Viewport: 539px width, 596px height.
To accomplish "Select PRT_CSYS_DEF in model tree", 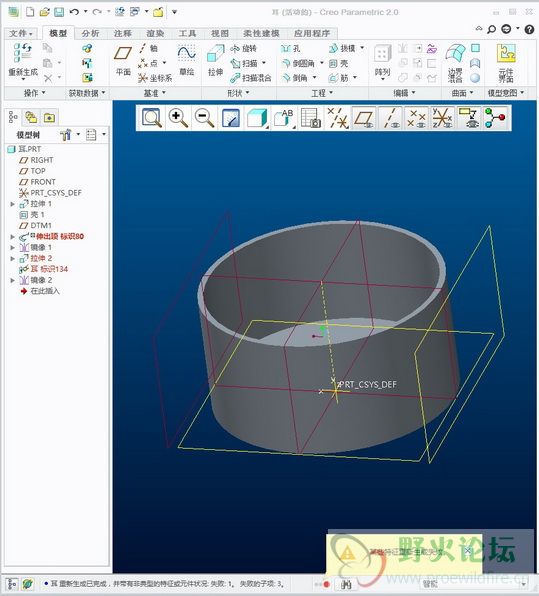I will (x=51, y=193).
